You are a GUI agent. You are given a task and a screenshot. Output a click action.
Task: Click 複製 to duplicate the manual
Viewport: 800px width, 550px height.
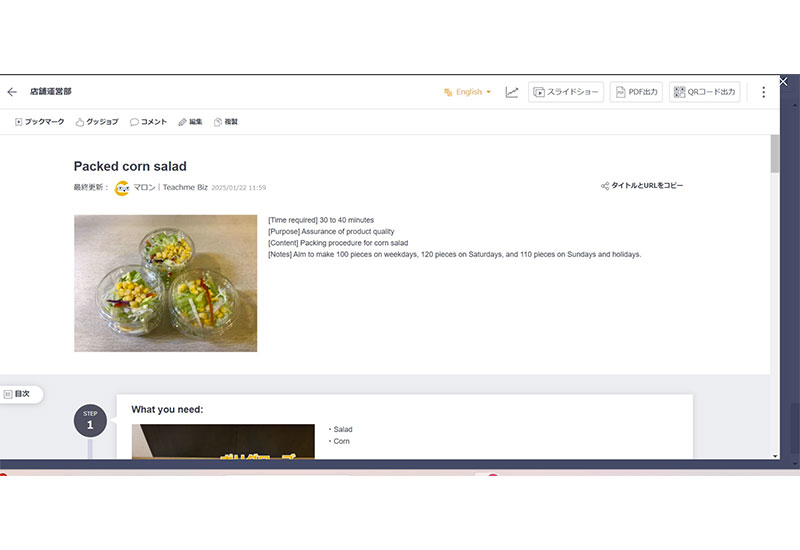pyautogui.click(x=226, y=122)
